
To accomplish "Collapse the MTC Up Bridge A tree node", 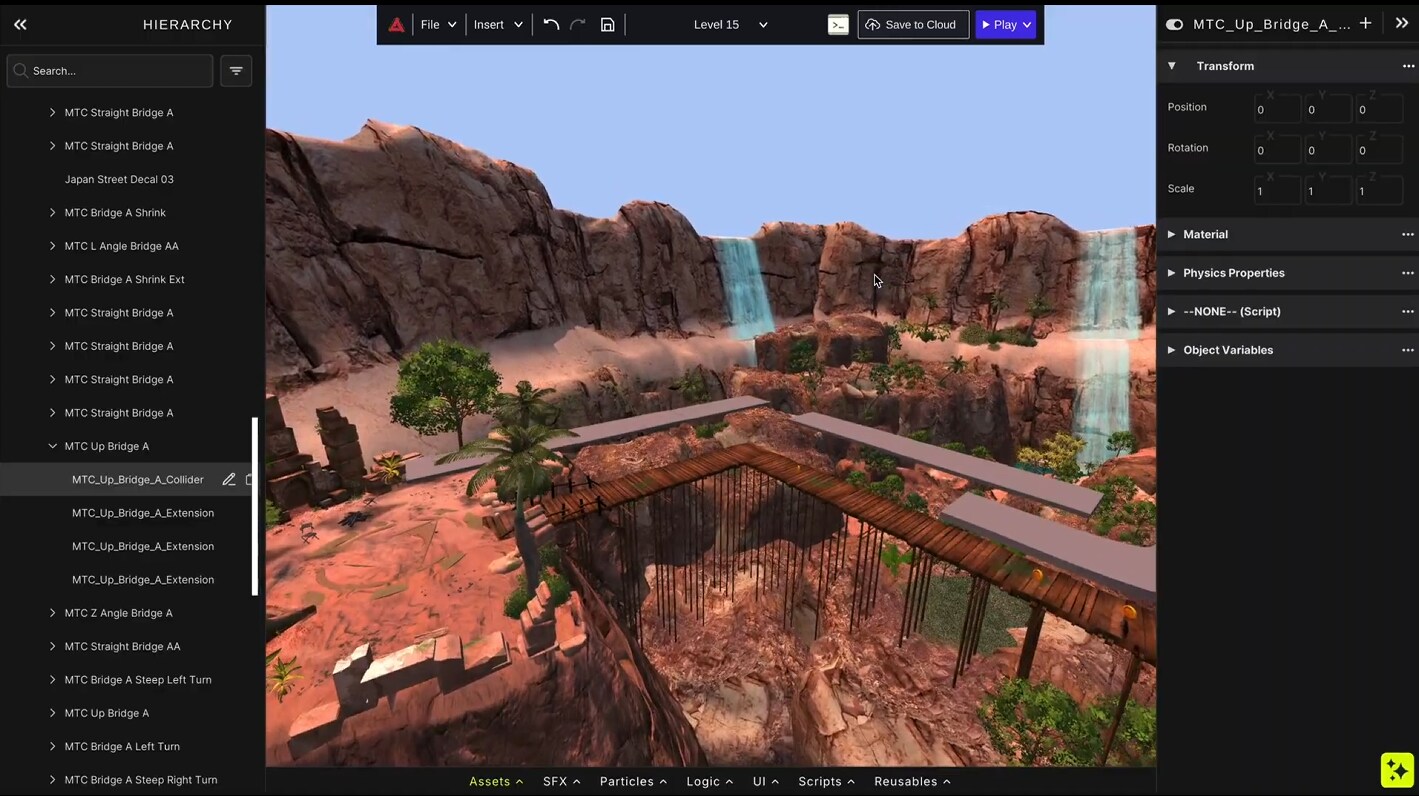I will coord(53,446).
